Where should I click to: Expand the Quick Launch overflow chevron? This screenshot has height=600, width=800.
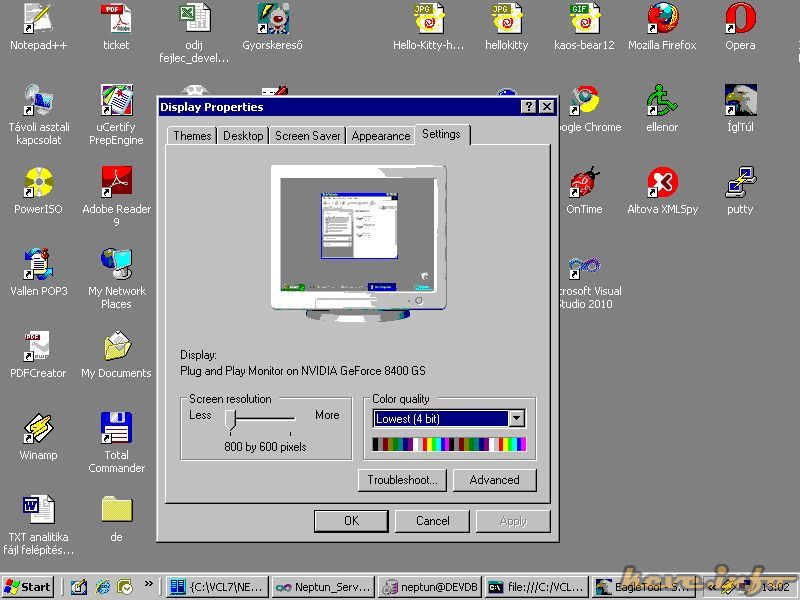pos(149,584)
